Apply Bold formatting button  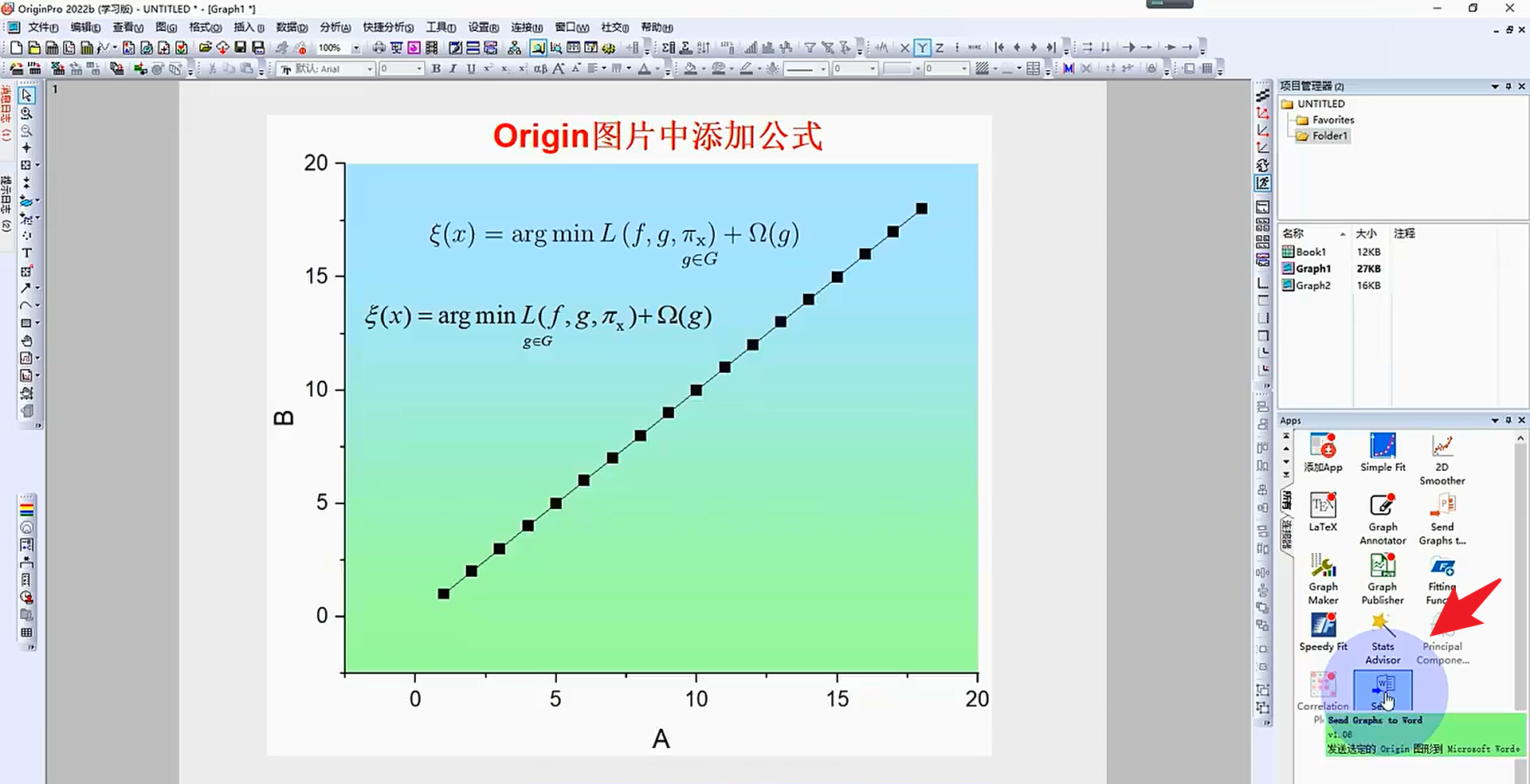(436, 69)
